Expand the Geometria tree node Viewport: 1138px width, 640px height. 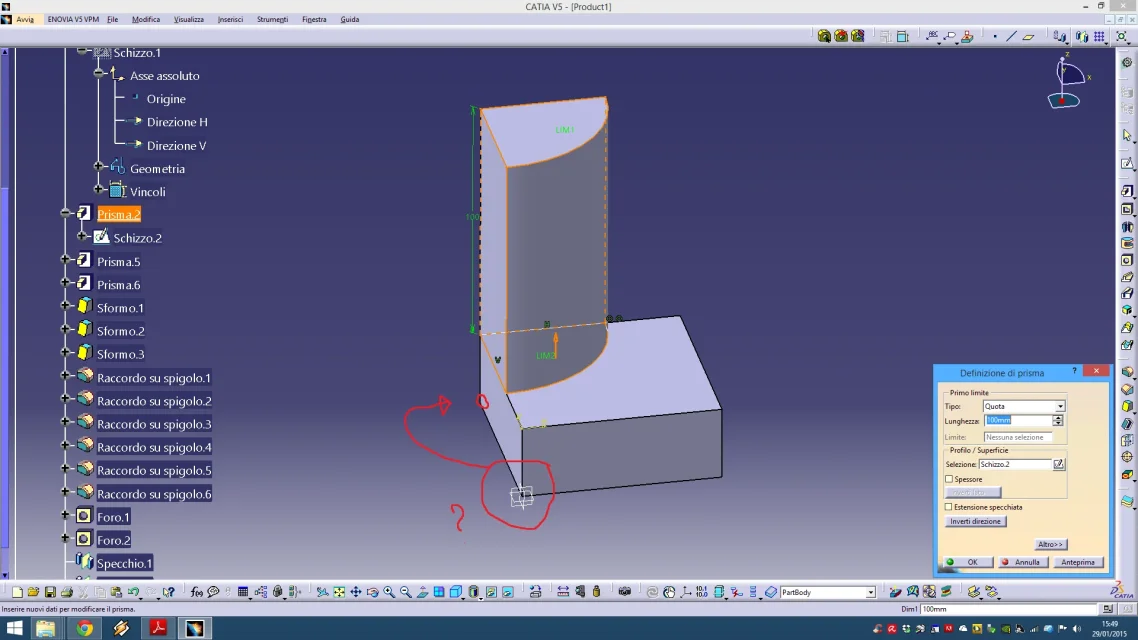point(99,167)
